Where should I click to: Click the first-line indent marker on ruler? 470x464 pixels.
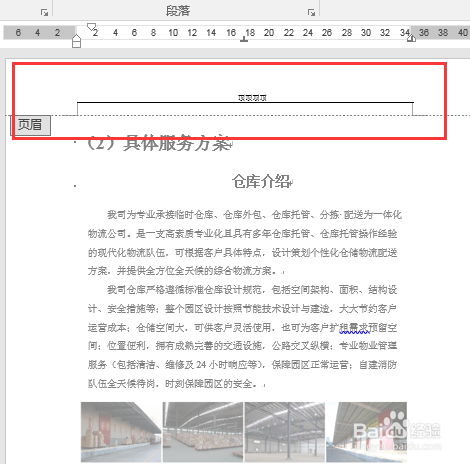tap(91, 27)
